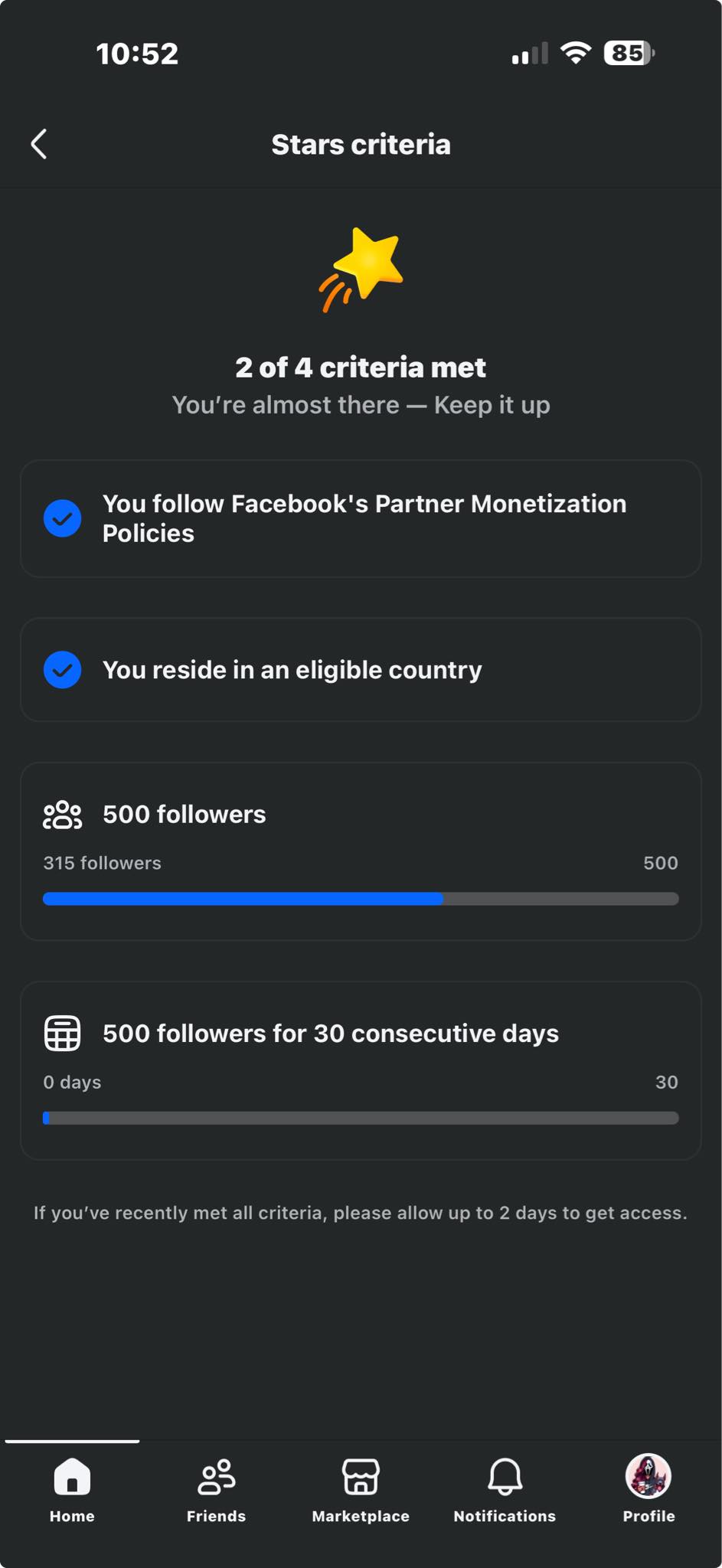The height and width of the screenshot is (1568, 722).
Task: Tap the eligible country checkmark
Action: pyautogui.click(x=63, y=670)
